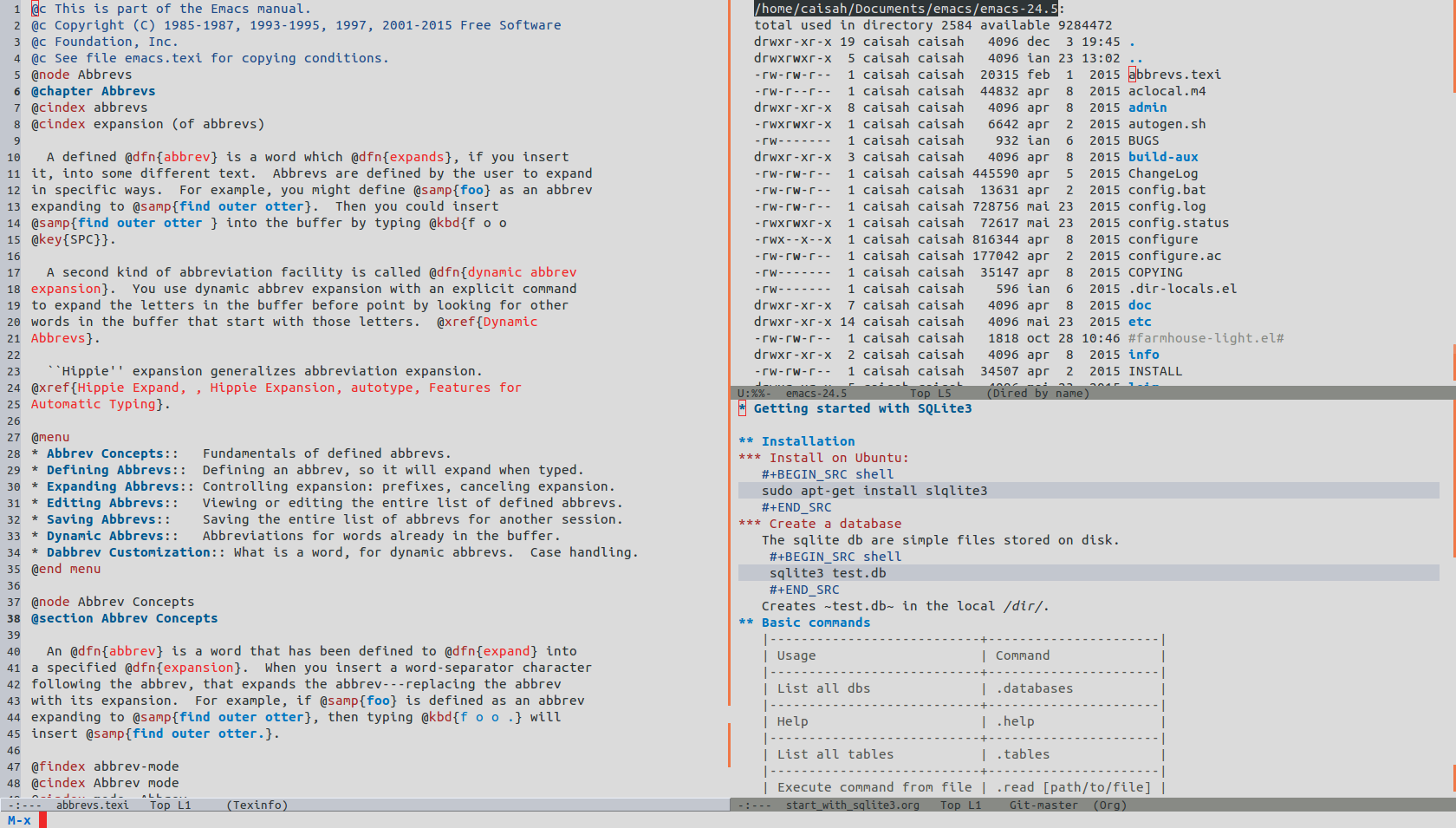Click '@end menu' line
Image resolution: width=1456 pixels, height=828 pixels.
point(66,569)
